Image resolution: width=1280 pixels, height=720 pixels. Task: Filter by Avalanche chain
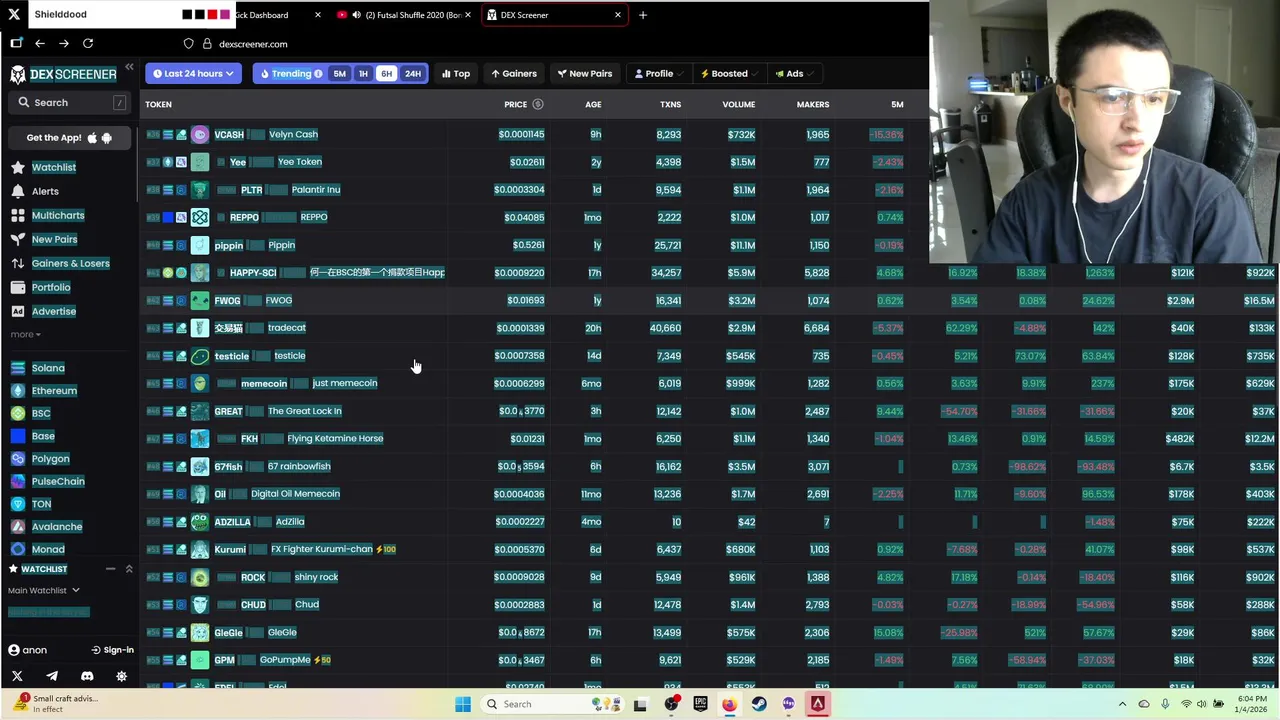pos(57,527)
